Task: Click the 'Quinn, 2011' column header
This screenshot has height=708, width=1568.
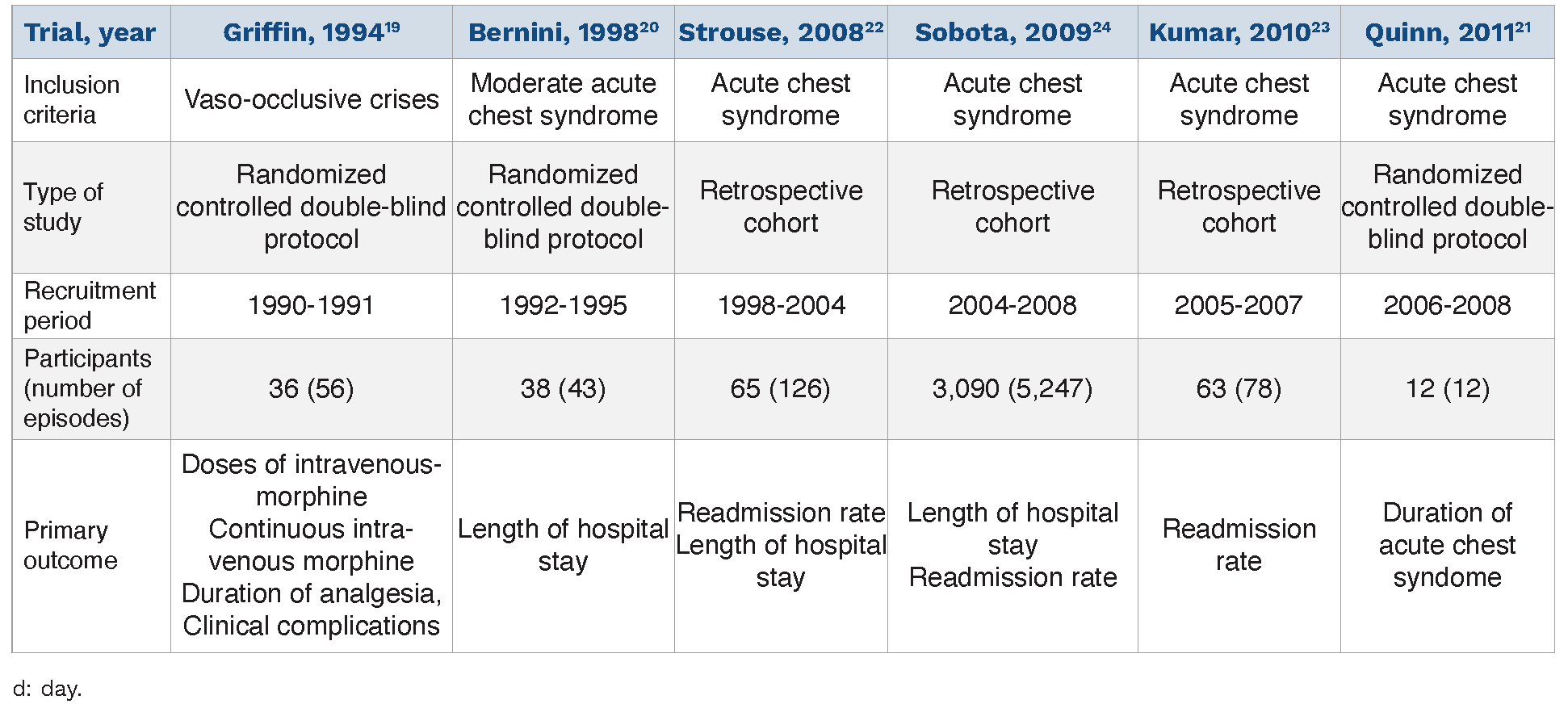Action: point(1438,33)
